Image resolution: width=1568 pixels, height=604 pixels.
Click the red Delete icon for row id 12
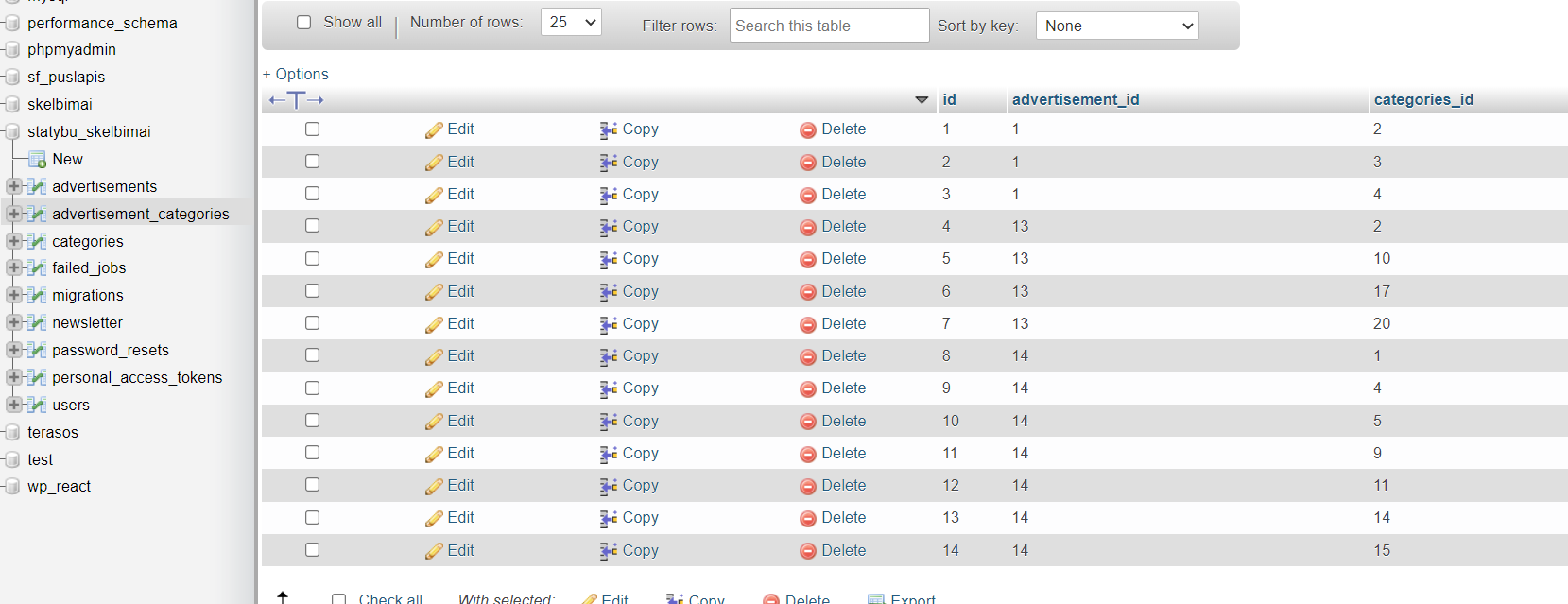(808, 487)
